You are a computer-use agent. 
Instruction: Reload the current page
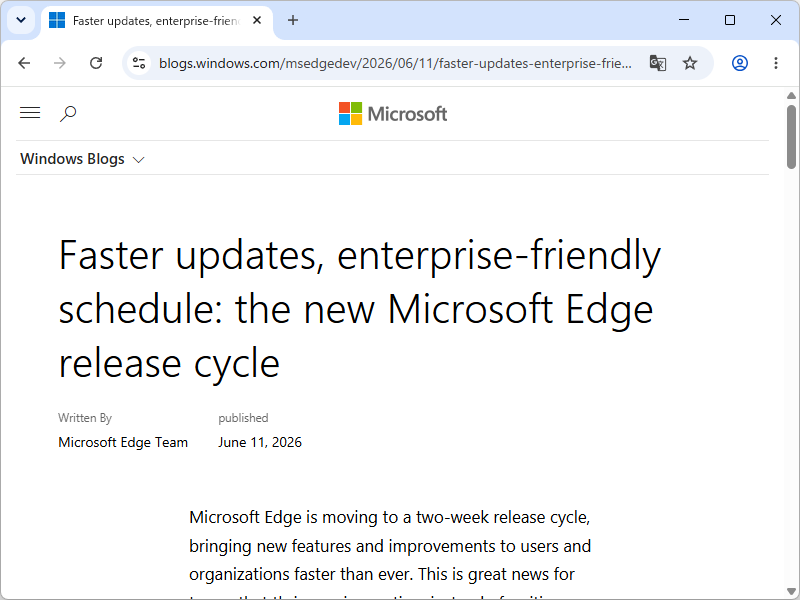click(x=96, y=63)
